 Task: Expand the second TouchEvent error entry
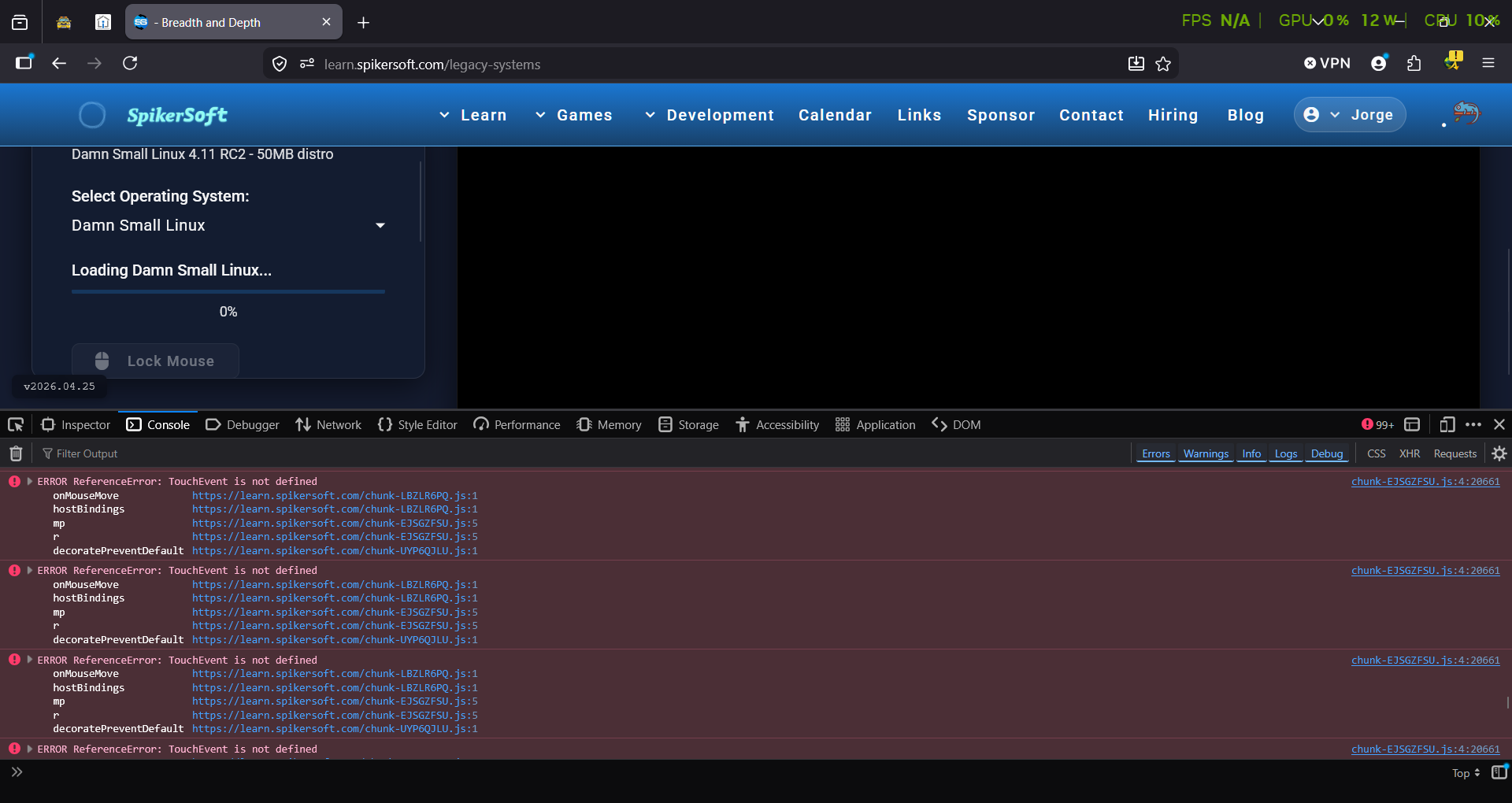(x=30, y=570)
